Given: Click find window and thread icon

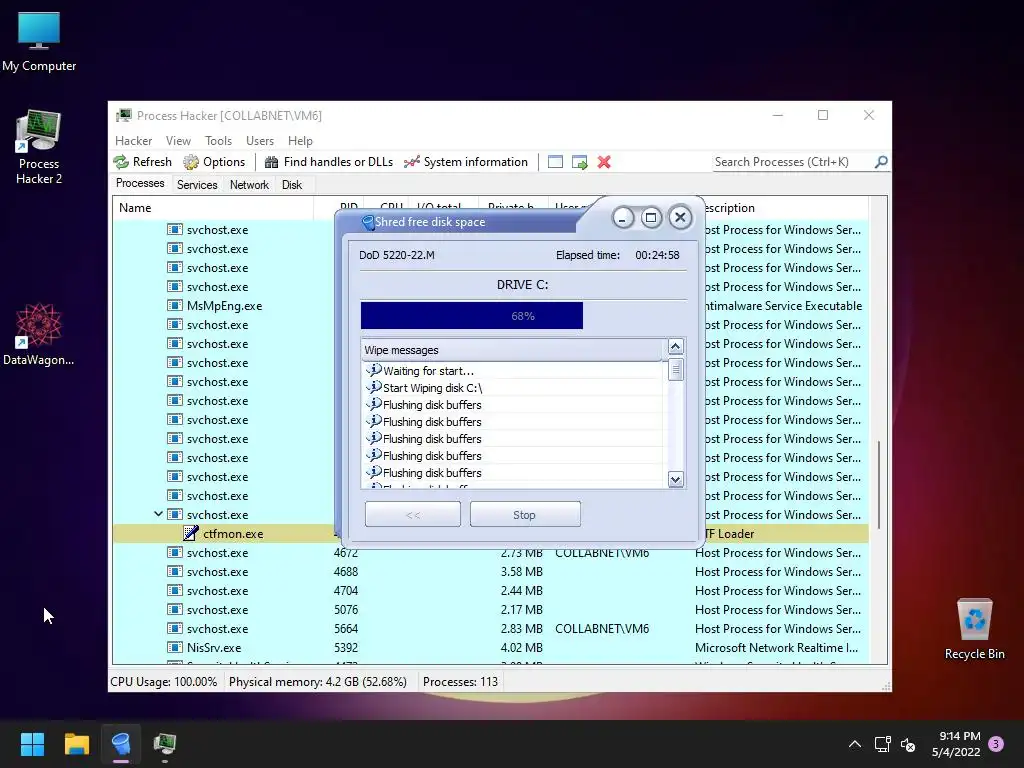Looking at the screenshot, I should (579, 162).
